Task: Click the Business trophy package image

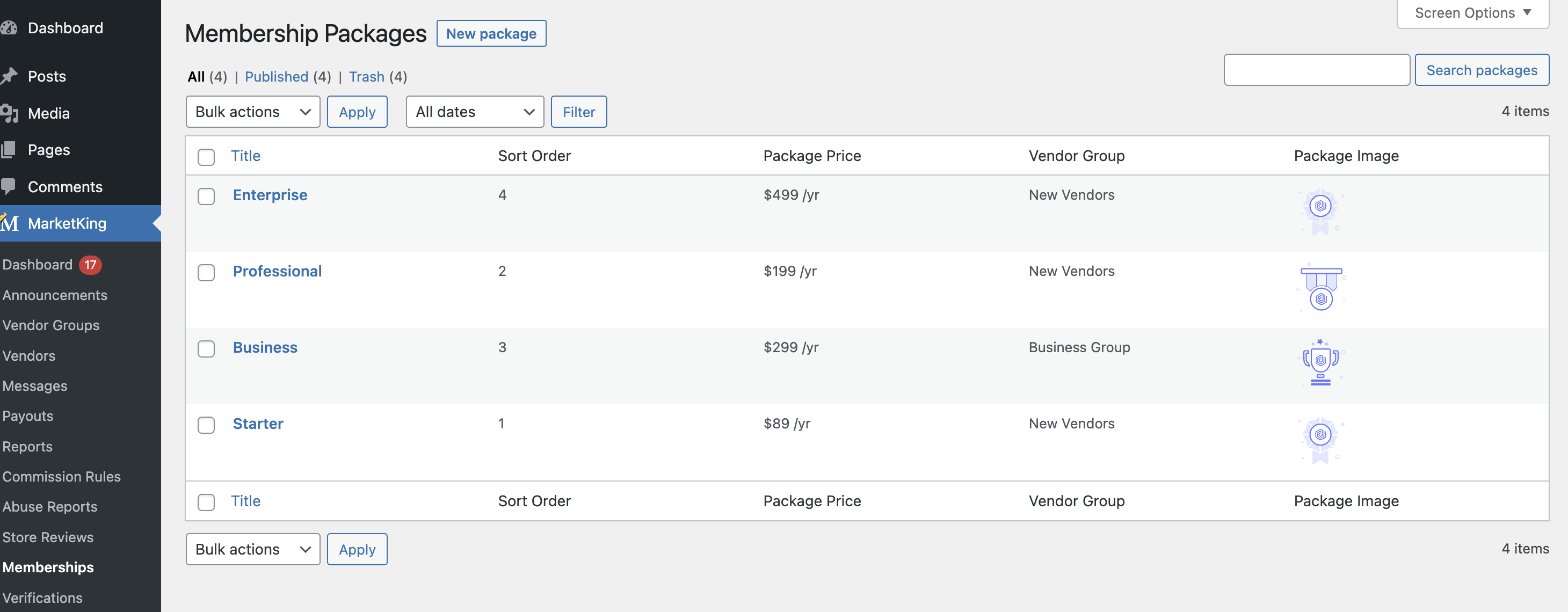Action: pyautogui.click(x=1320, y=362)
